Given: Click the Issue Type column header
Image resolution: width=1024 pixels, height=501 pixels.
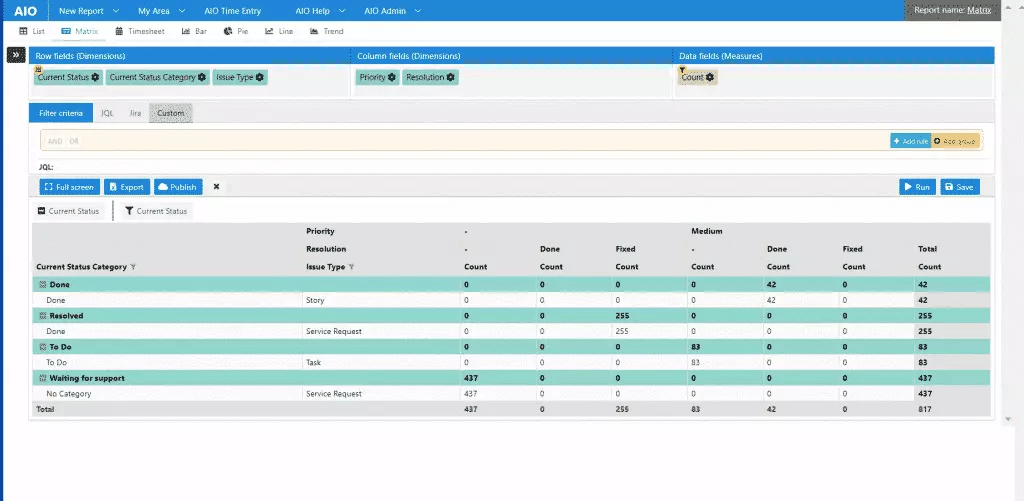Looking at the screenshot, I should (x=325, y=267).
